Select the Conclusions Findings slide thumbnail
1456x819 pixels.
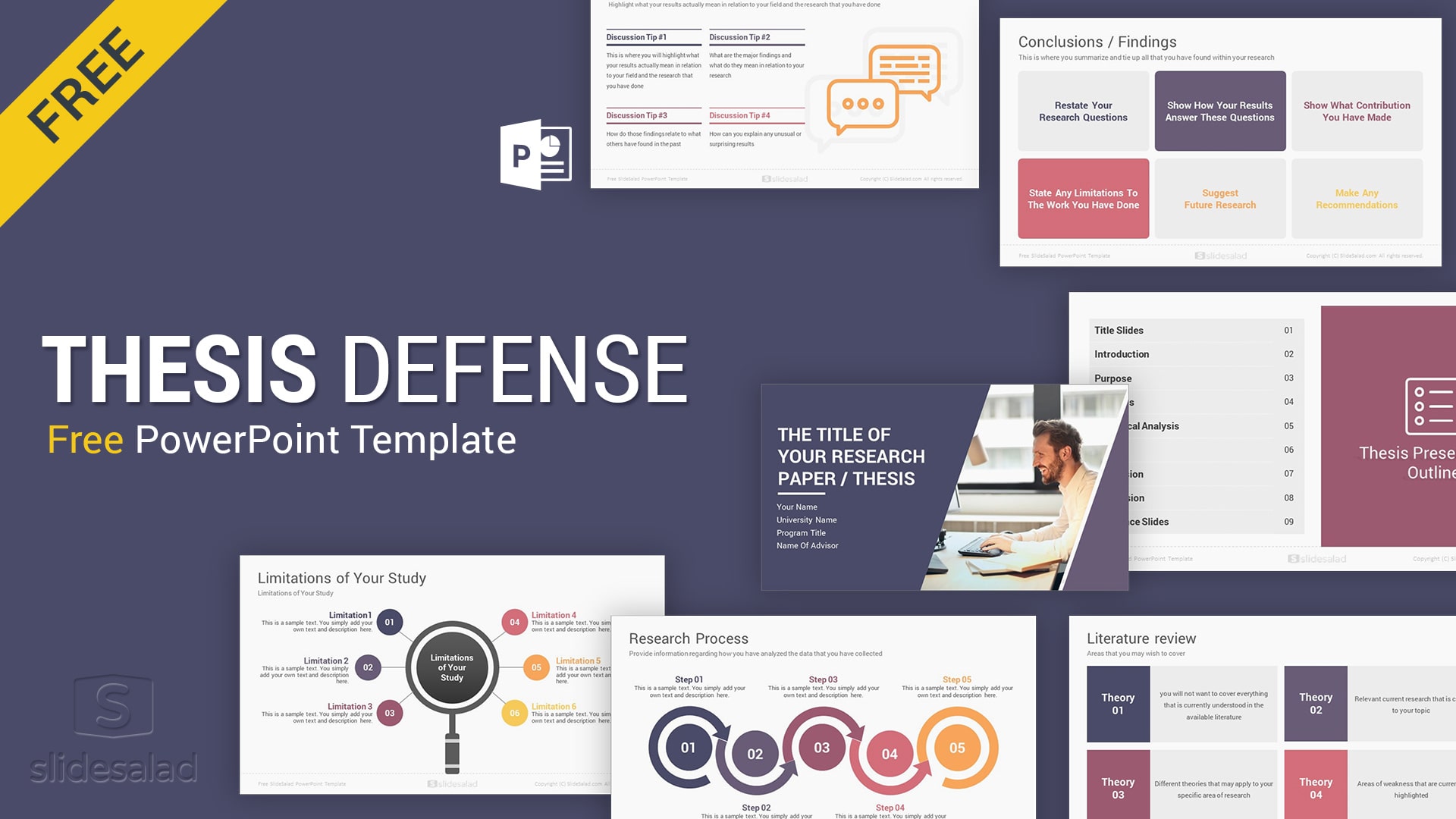[x=1216, y=140]
